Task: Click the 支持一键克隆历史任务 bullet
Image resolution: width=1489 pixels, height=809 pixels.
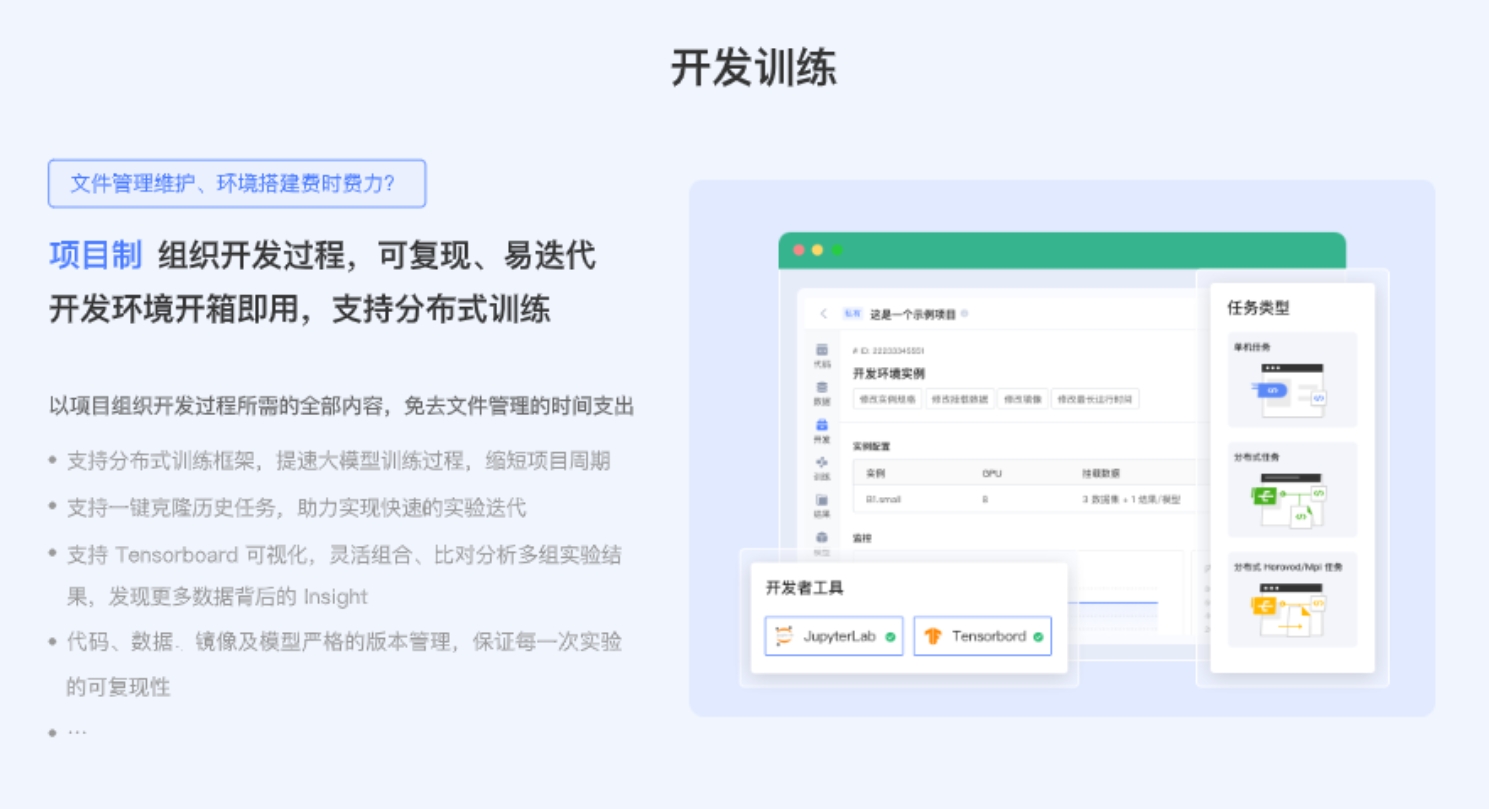Action: (296, 507)
